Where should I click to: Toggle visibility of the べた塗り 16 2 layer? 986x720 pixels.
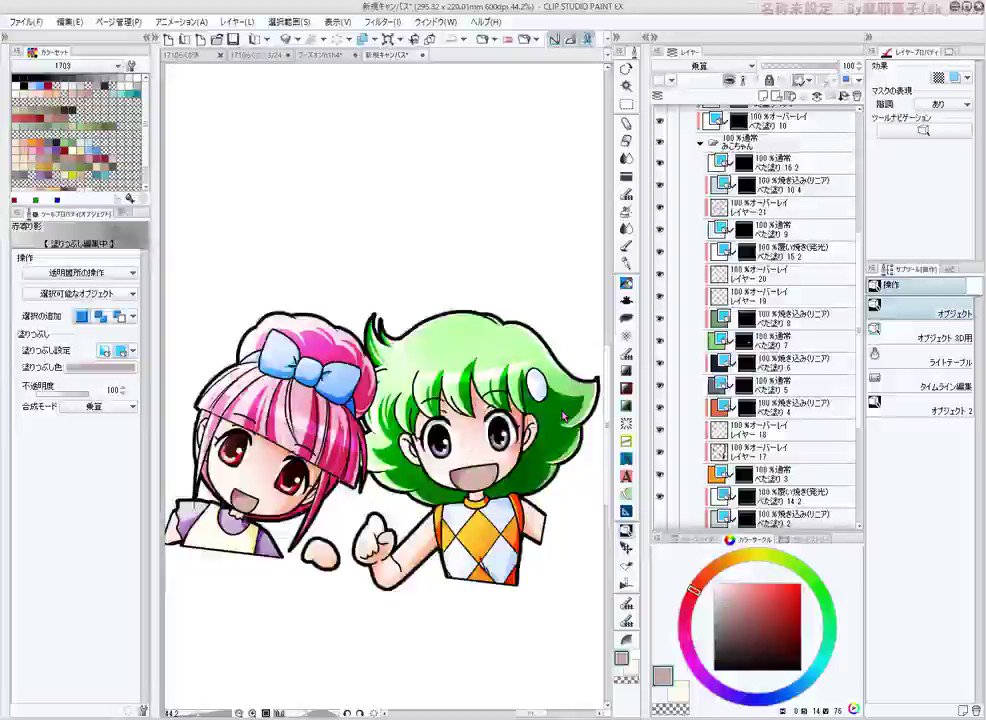click(x=660, y=163)
